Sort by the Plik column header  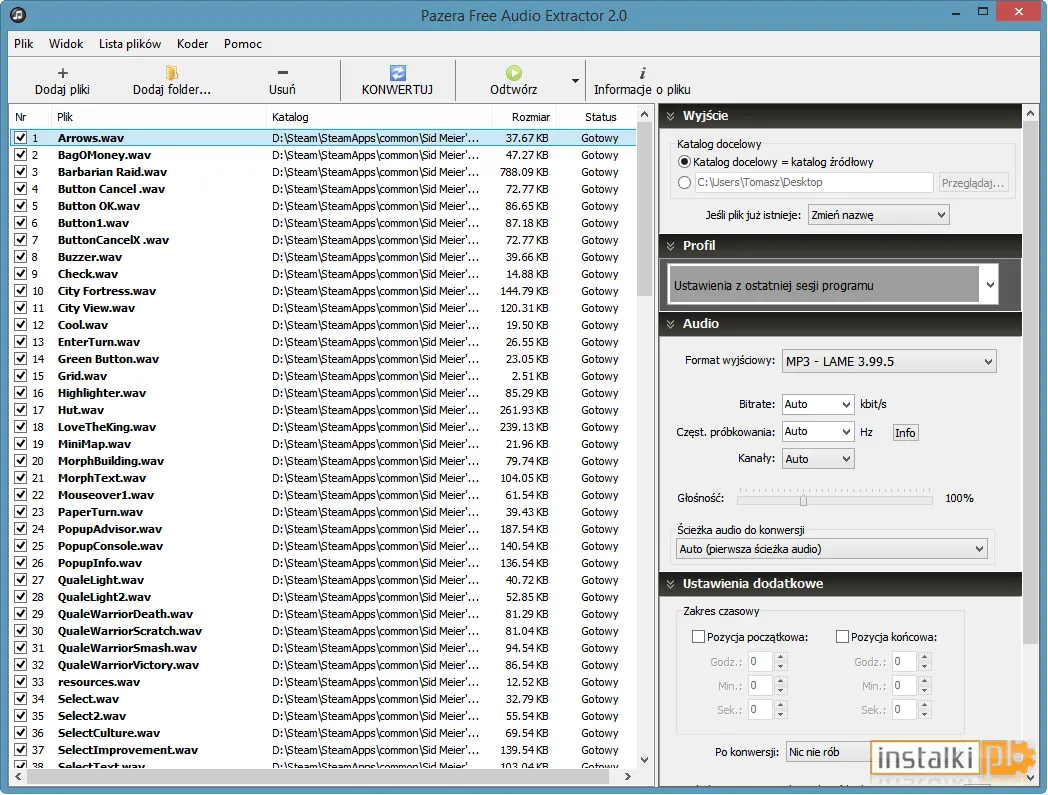click(x=159, y=117)
